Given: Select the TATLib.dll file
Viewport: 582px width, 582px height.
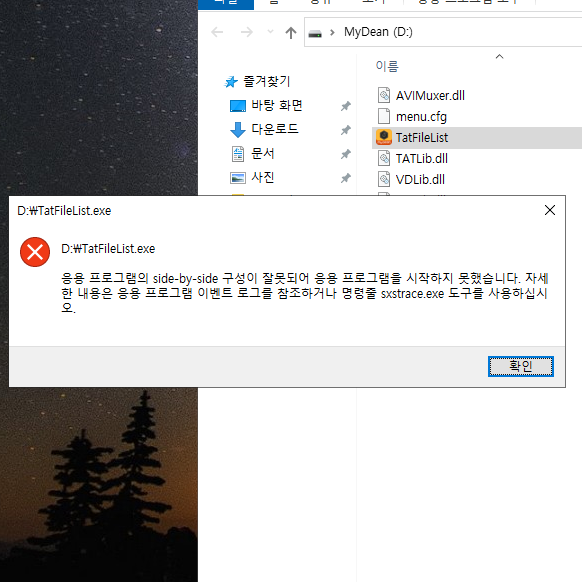Looking at the screenshot, I should click(x=422, y=158).
